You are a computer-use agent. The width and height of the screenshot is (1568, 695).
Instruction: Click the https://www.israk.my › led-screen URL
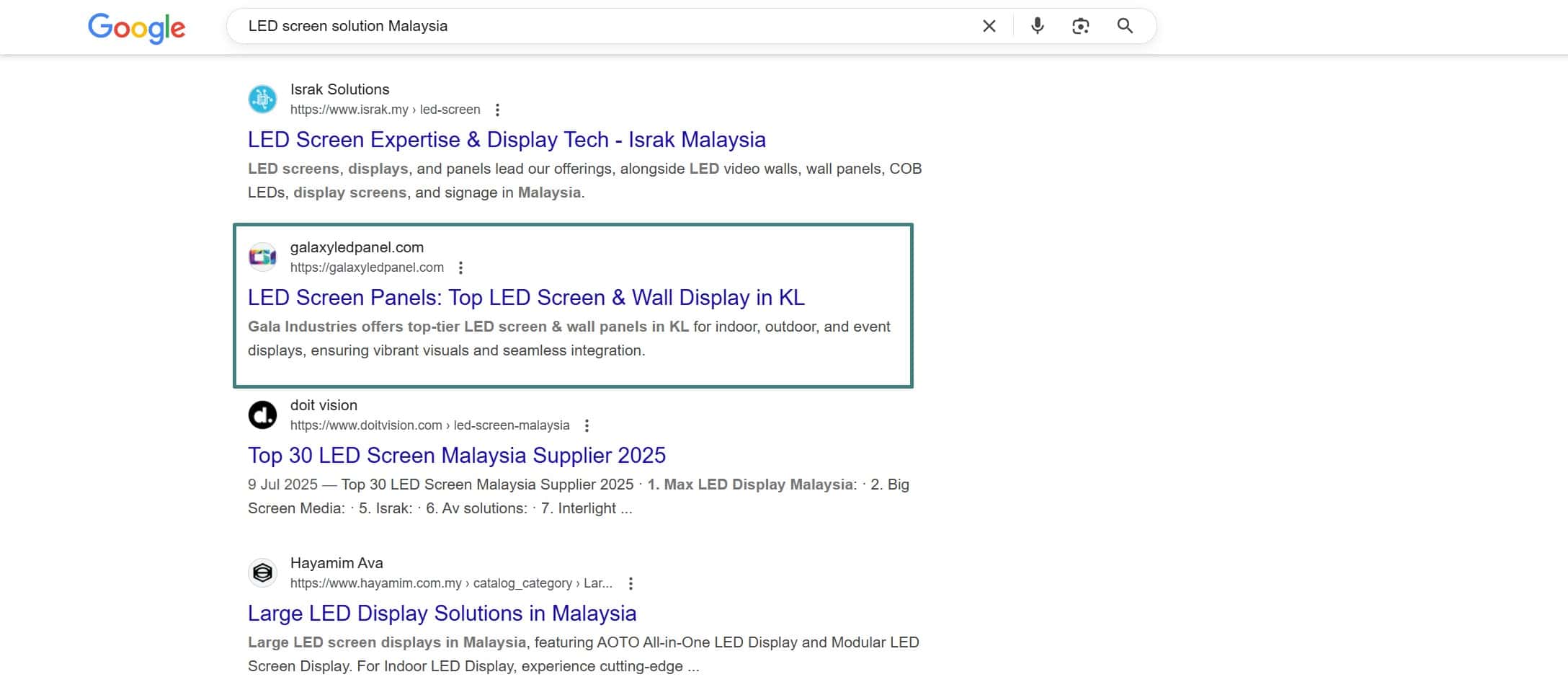385,110
